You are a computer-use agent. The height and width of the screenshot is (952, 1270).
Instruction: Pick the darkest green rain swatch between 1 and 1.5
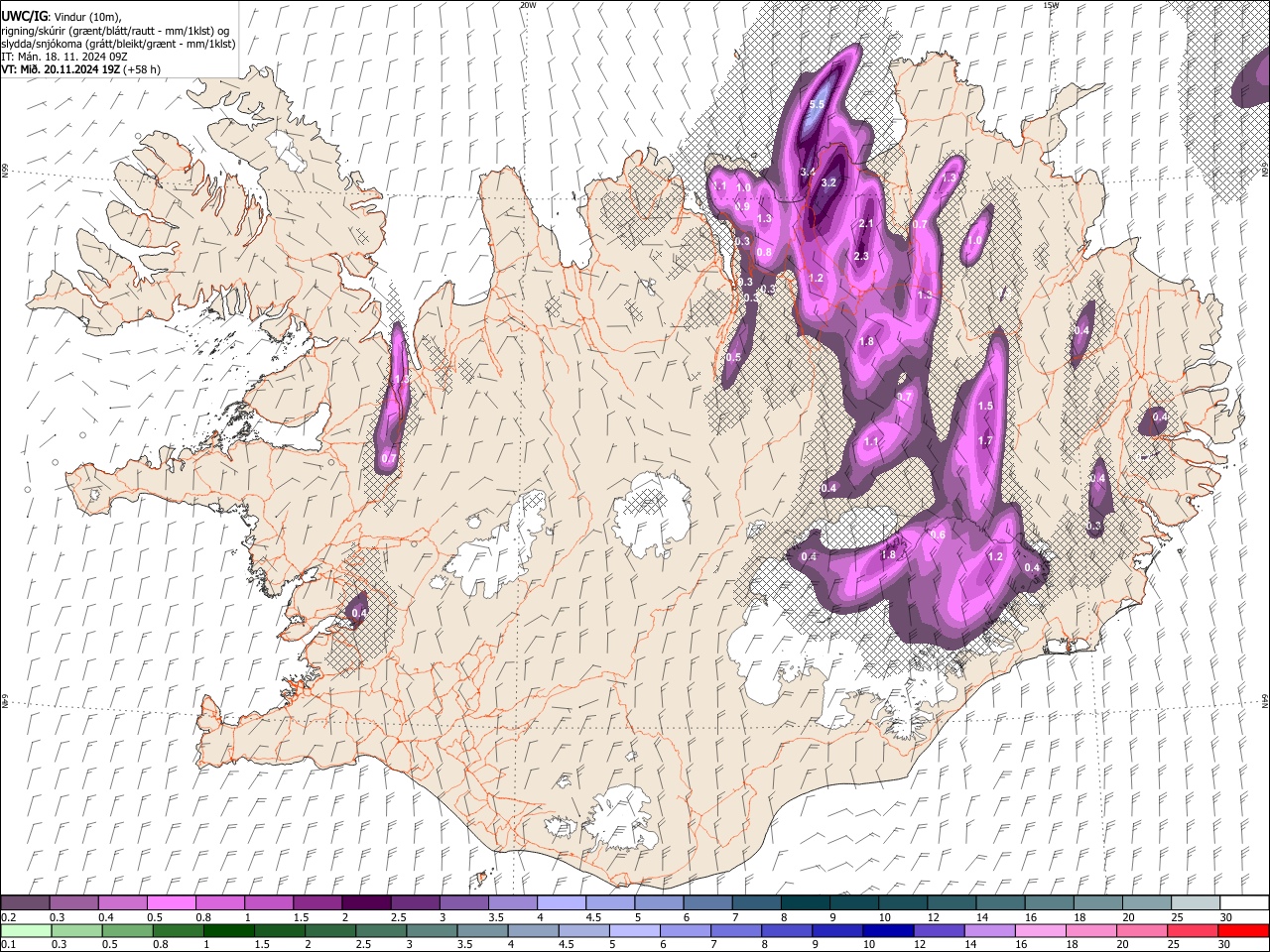228,930
